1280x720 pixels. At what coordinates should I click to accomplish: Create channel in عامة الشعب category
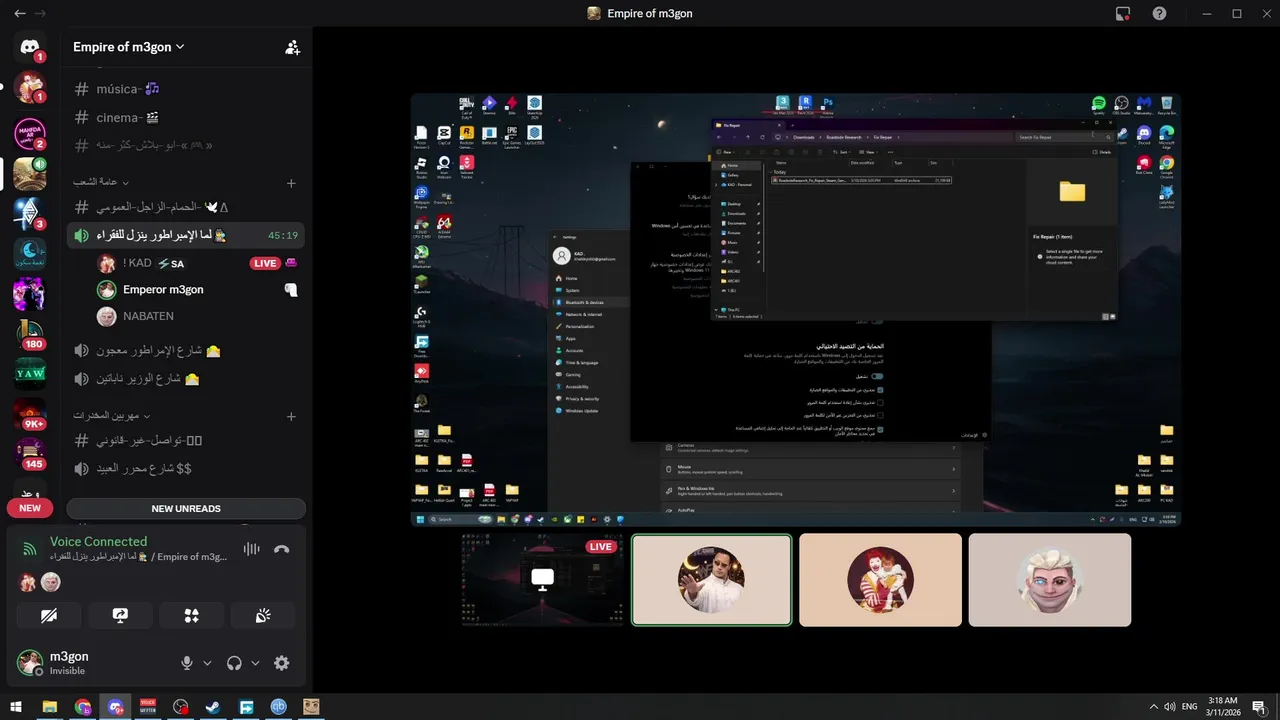[291, 183]
